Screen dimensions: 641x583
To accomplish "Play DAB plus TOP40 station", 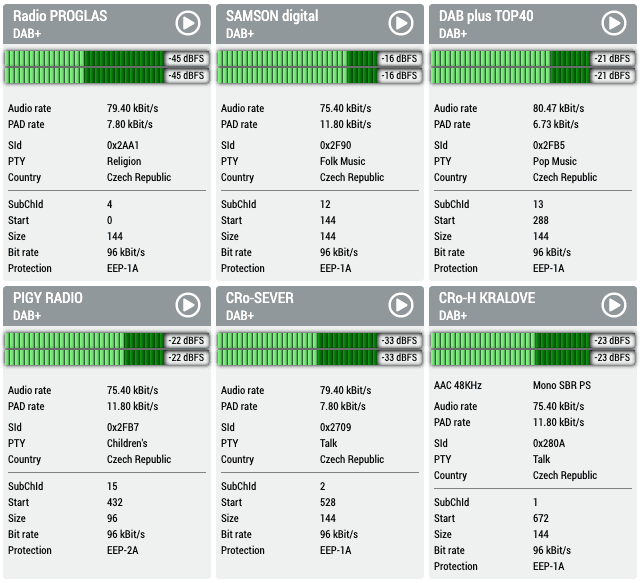I will click(614, 23).
